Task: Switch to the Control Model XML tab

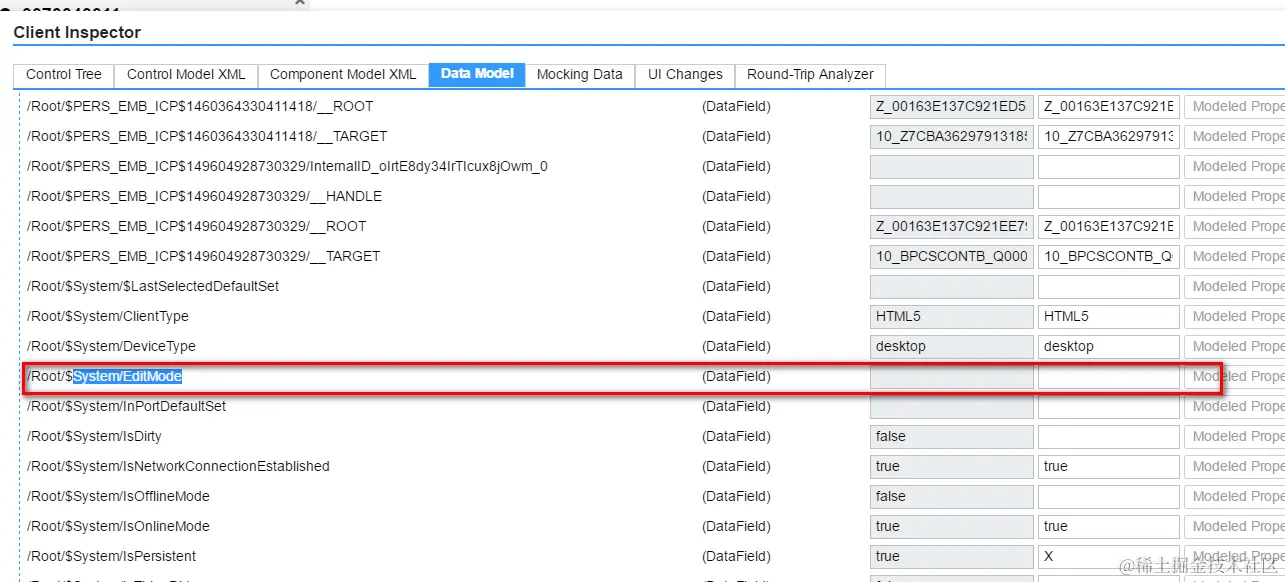Action: coord(186,75)
